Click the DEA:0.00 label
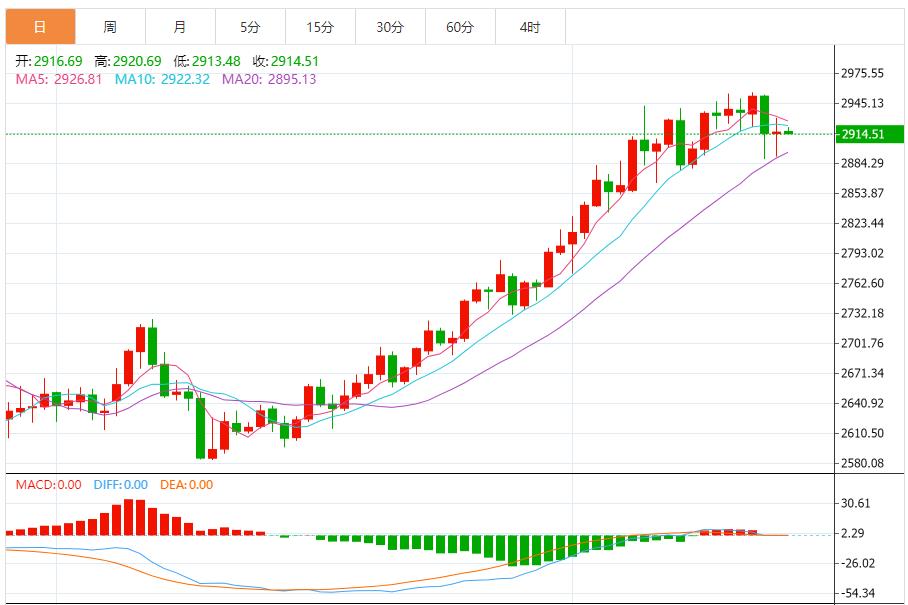 pos(186,485)
